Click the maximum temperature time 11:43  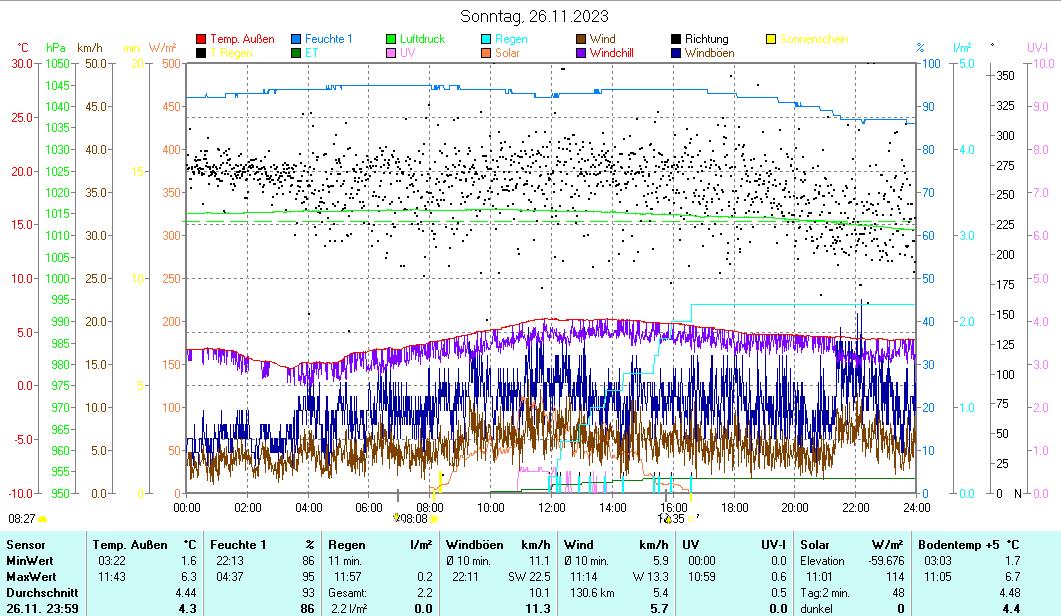tap(112, 577)
